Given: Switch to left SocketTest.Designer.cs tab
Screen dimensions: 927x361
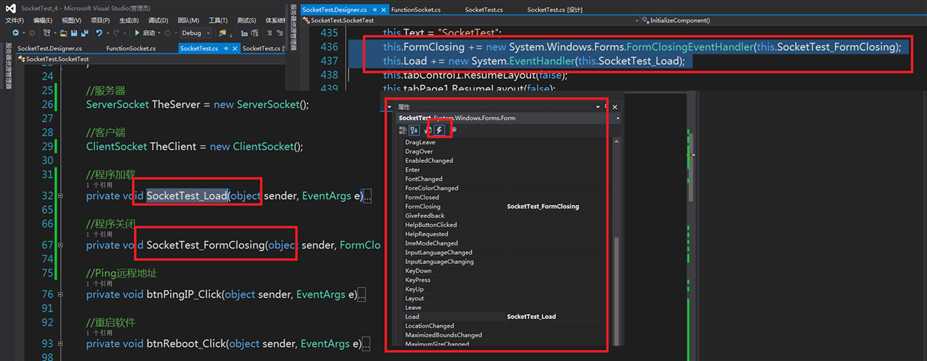Looking at the screenshot, I should pos(50,48).
